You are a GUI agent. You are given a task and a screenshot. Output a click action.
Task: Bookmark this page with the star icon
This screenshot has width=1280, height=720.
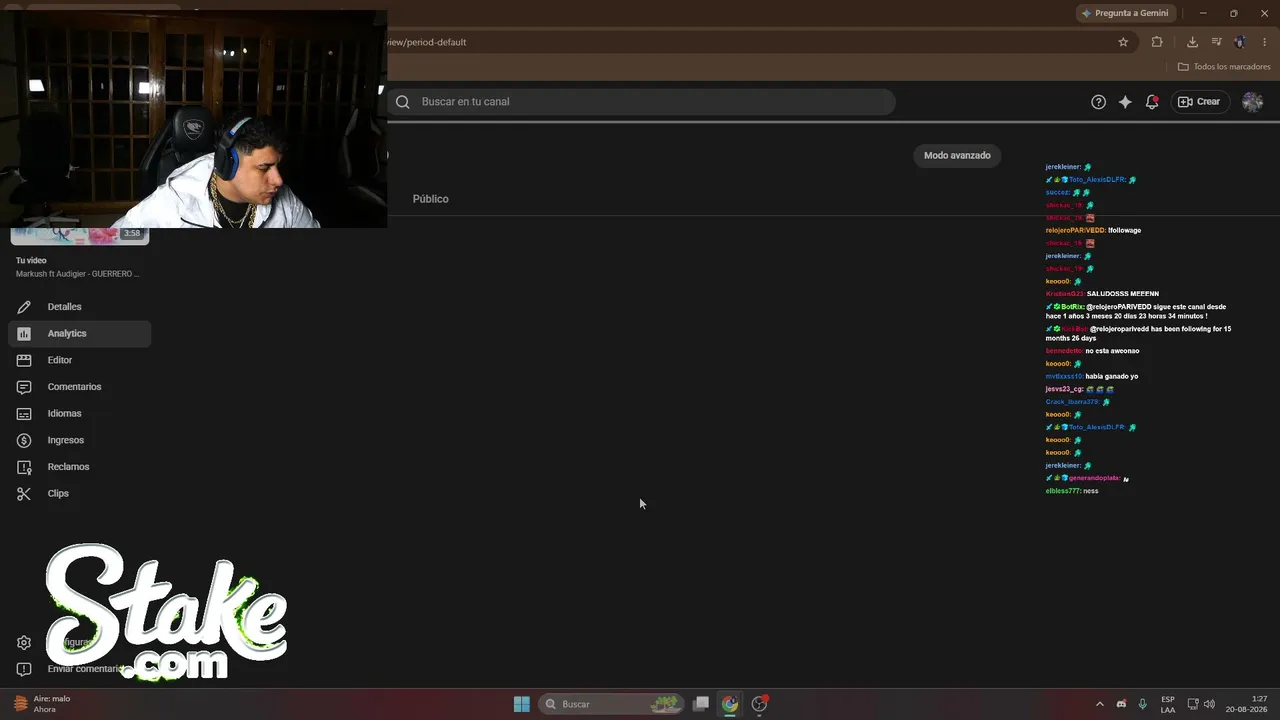click(x=1123, y=42)
